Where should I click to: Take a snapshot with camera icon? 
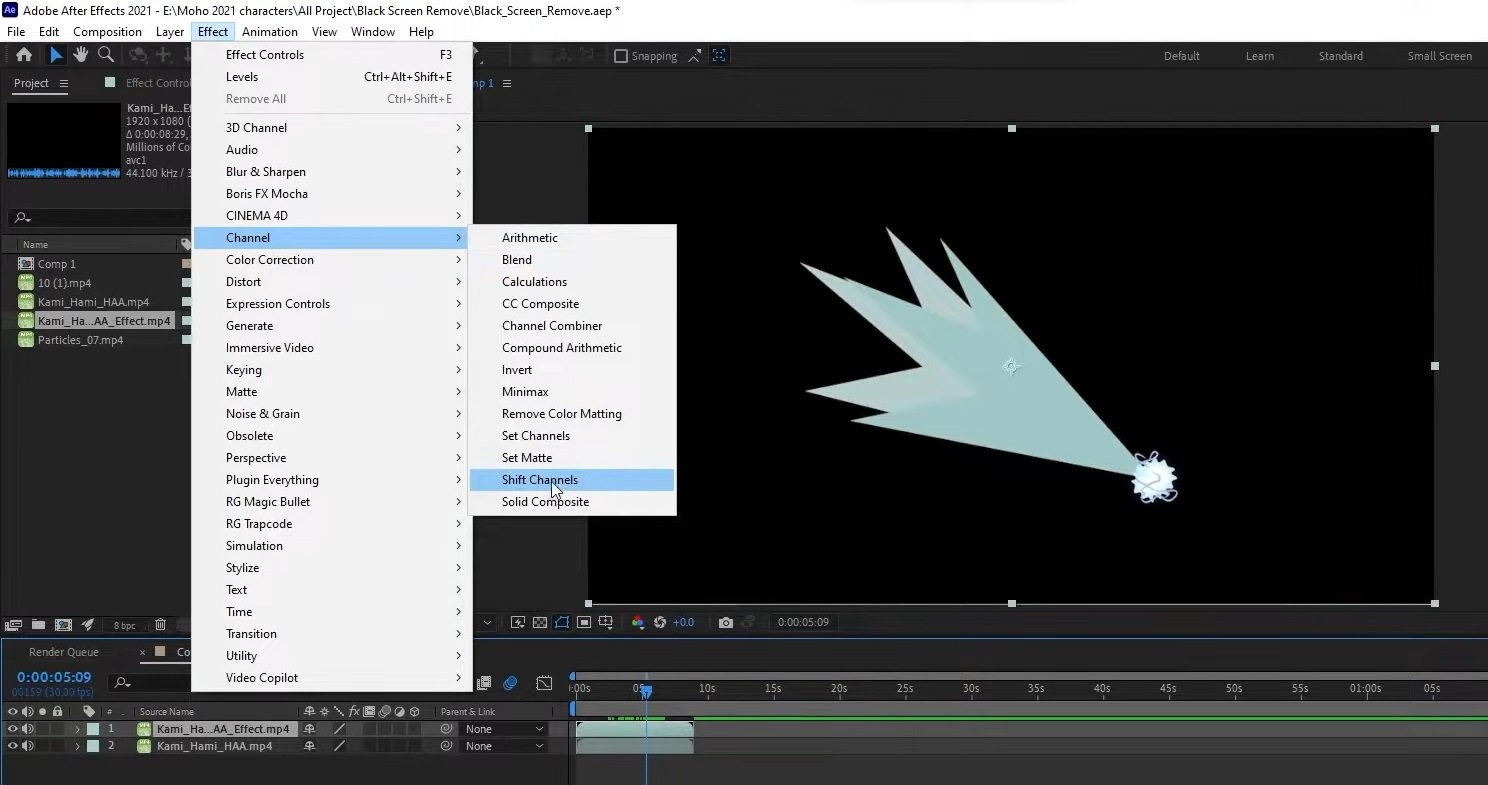(726, 622)
